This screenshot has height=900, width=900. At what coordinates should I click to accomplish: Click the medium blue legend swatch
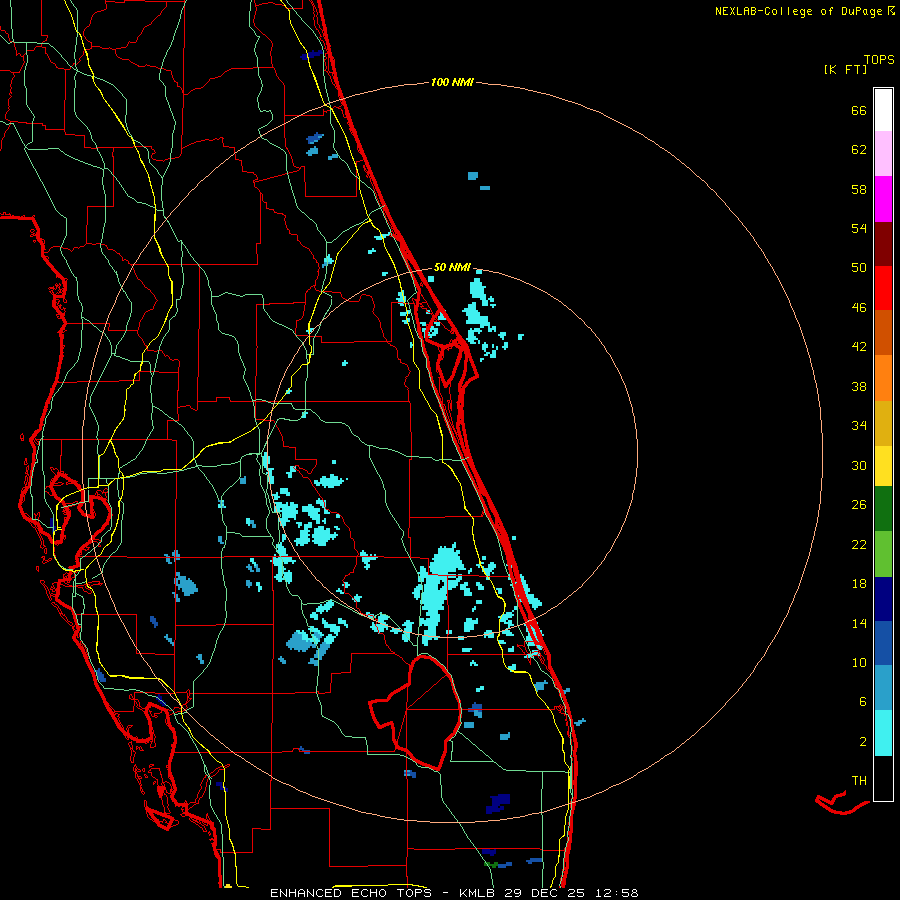point(883,643)
